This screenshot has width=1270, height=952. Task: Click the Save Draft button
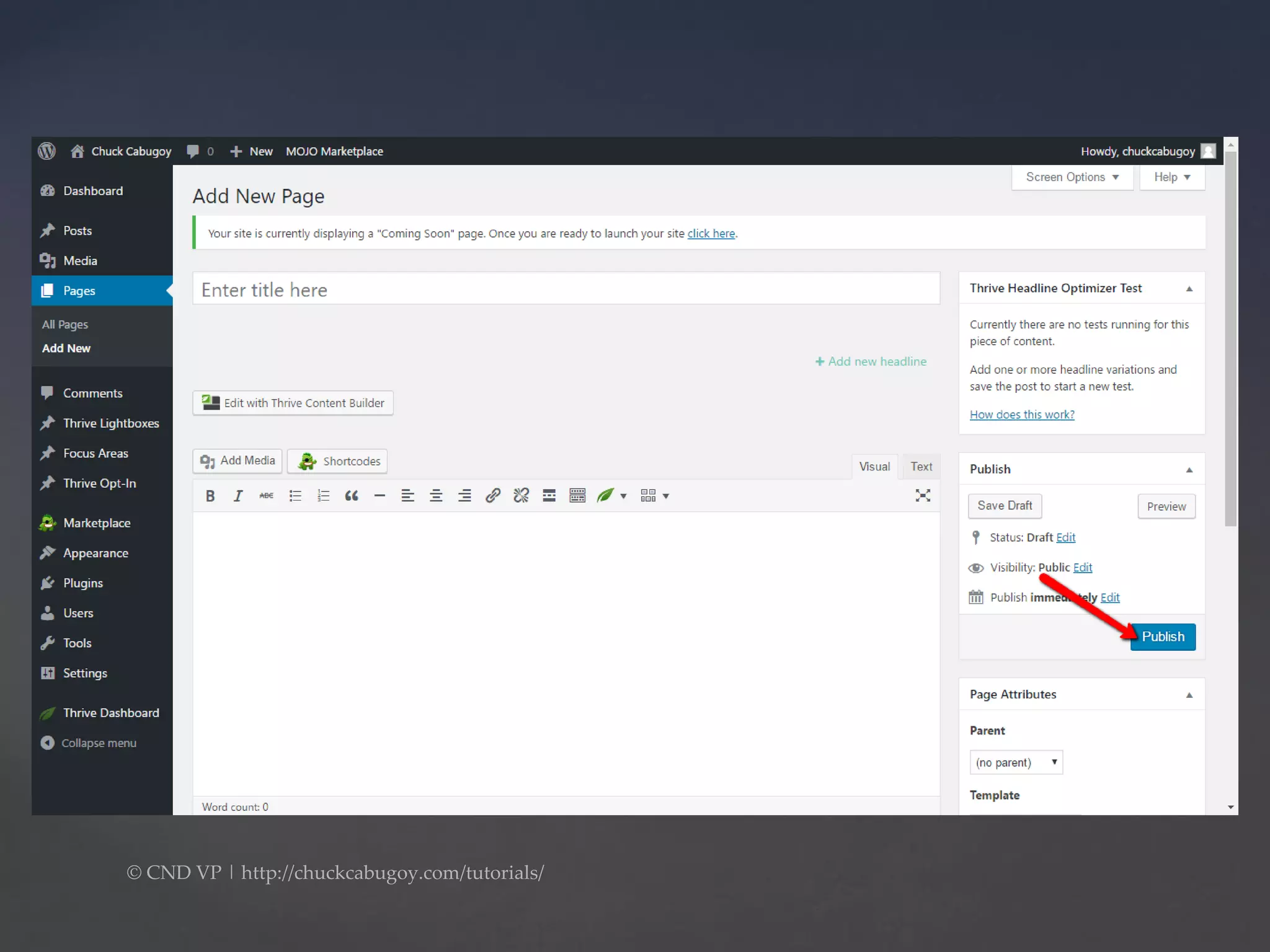point(1005,506)
